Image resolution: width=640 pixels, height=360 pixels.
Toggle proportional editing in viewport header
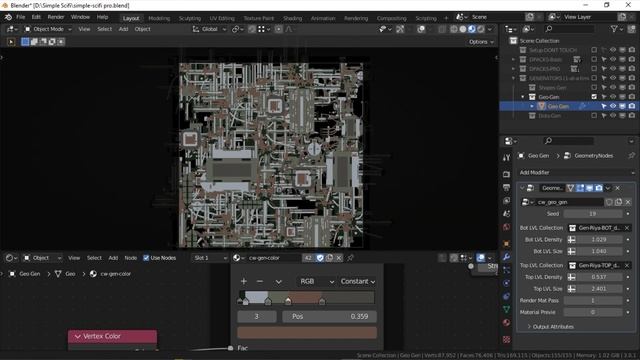point(278,29)
